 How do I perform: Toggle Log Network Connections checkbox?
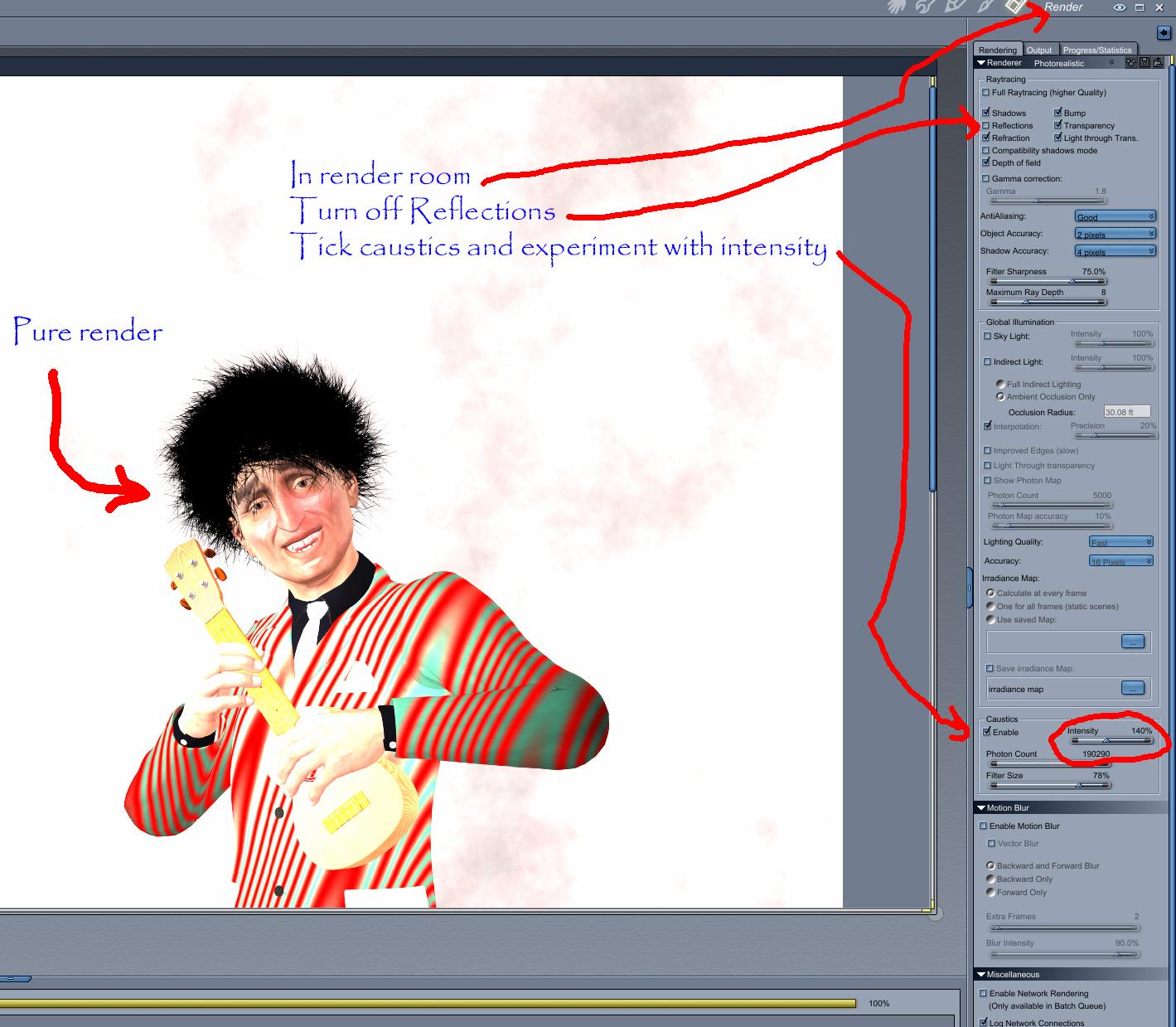pos(984,1023)
